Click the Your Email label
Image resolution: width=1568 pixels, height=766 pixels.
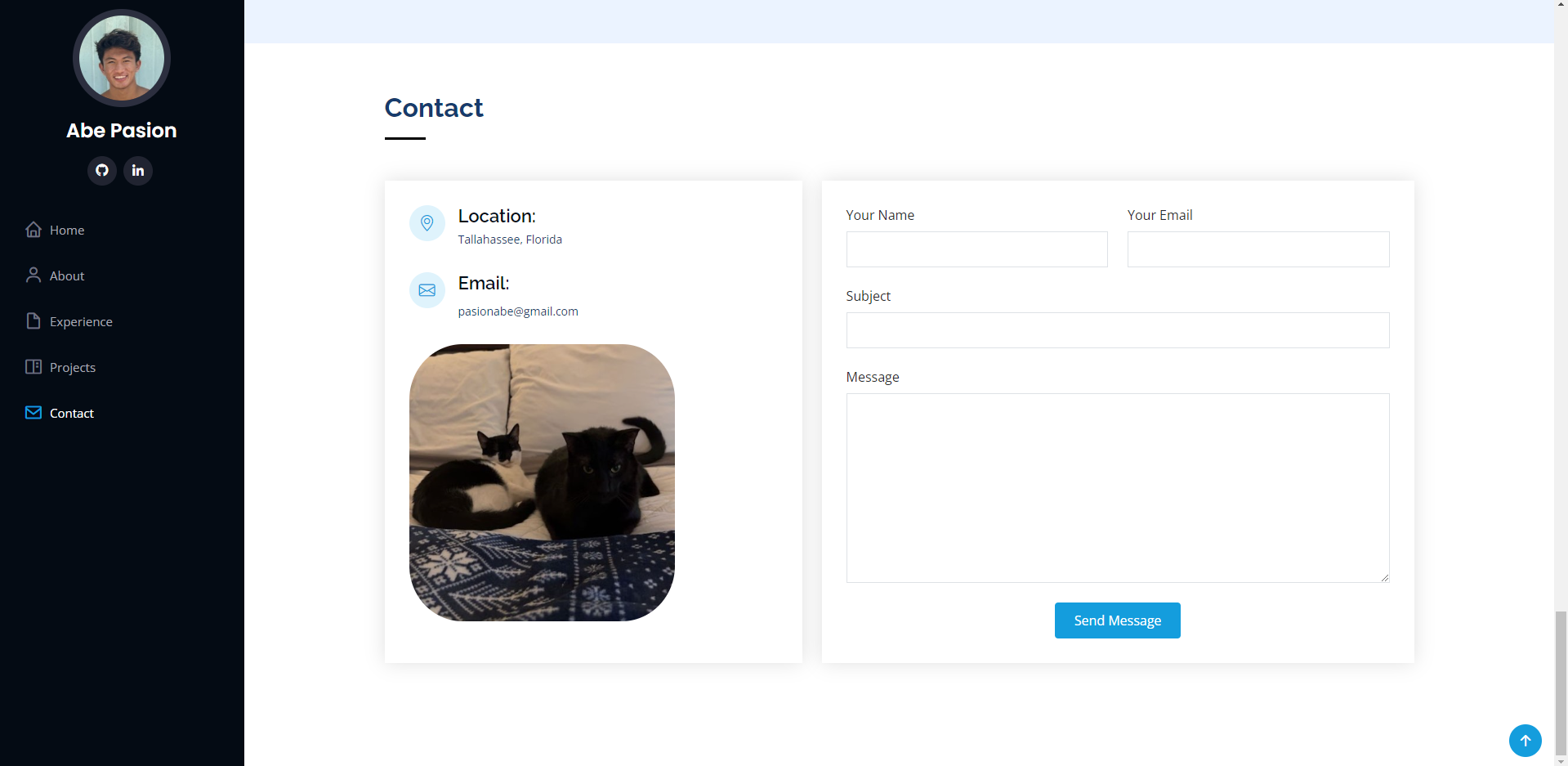(x=1160, y=215)
